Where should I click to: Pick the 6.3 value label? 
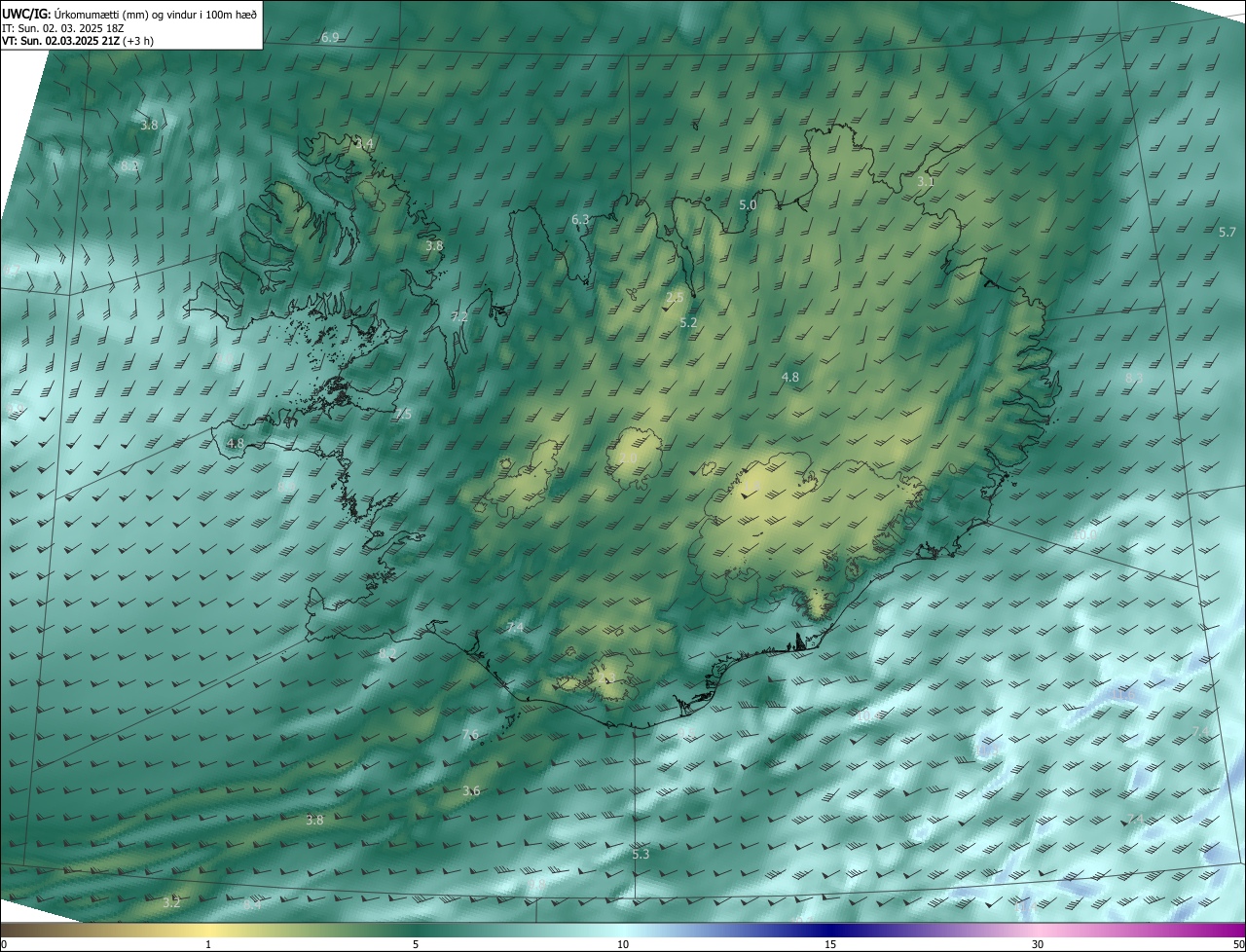[x=580, y=220]
